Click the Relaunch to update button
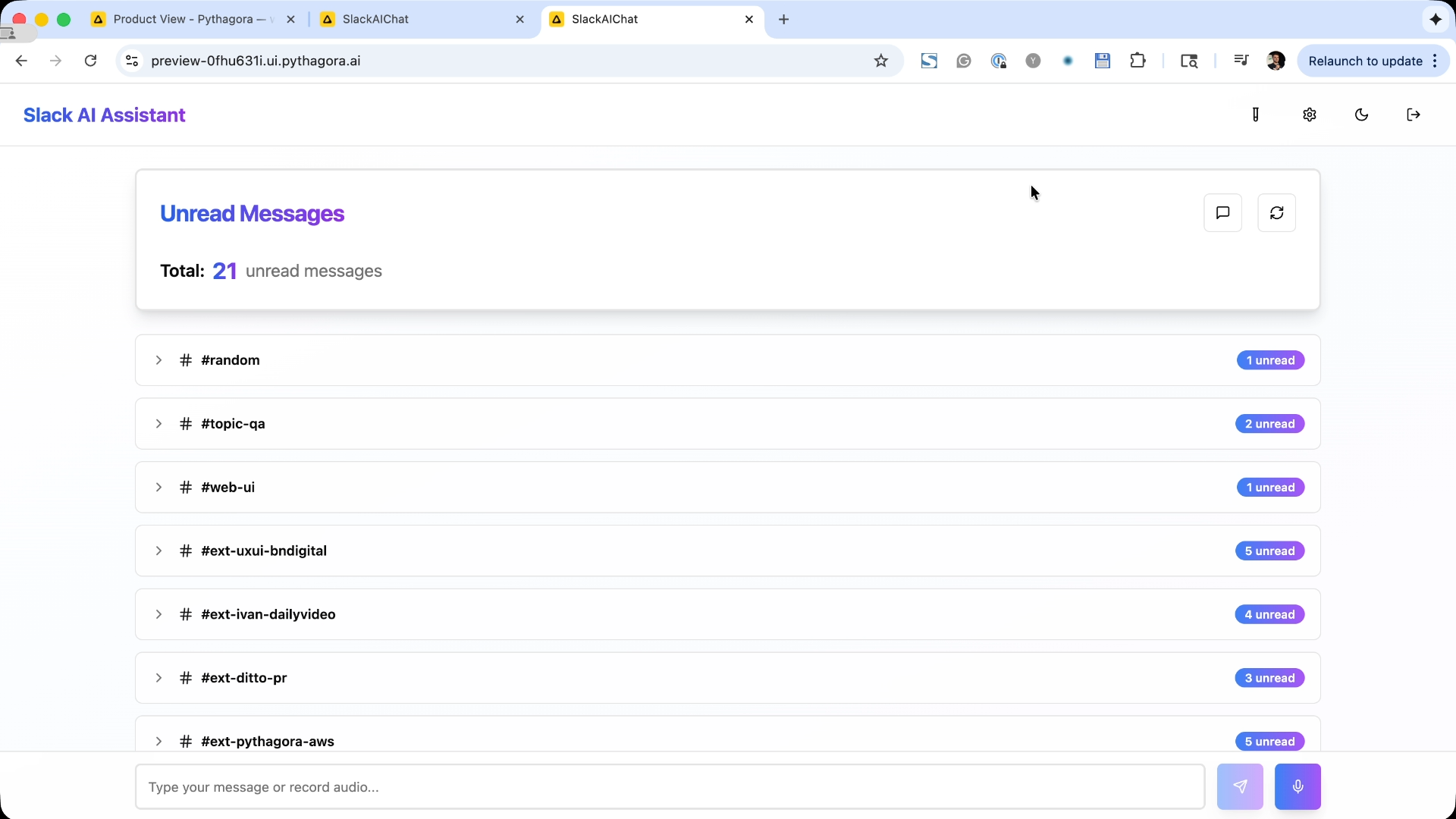Screen dimensions: 1456x819 pos(1365,61)
